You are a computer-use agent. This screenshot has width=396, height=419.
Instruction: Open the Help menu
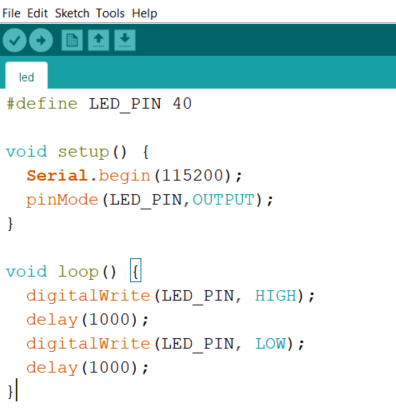(x=144, y=13)
